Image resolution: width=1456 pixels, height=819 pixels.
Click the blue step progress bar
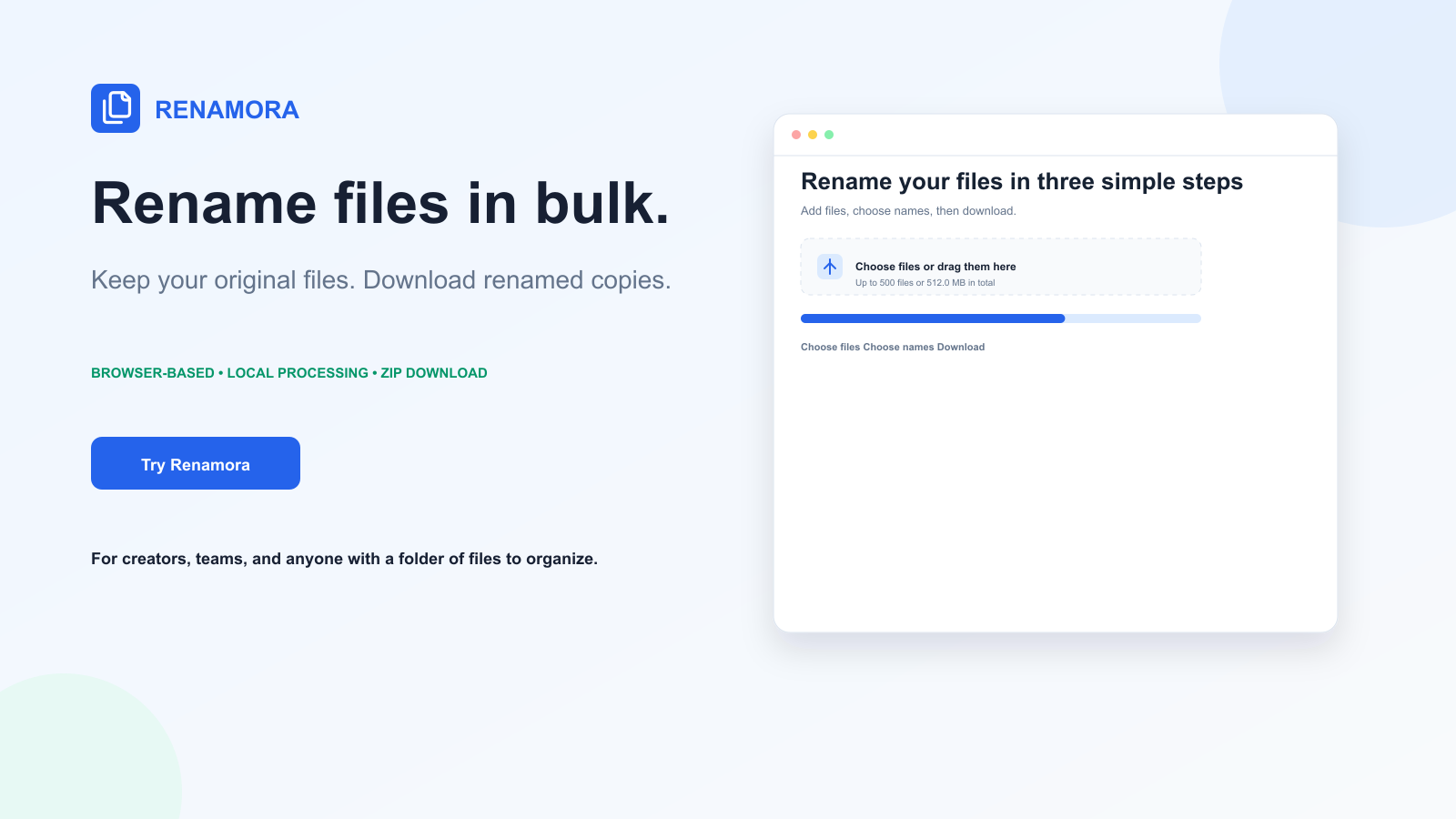(1001, 318)
